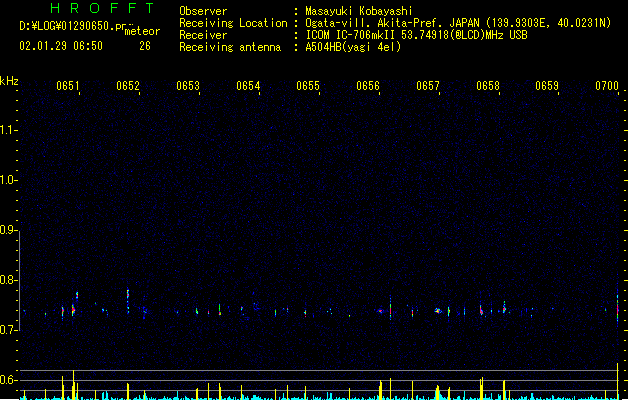Click the bright meteor echo just before 0657

[x=438, y=310]
